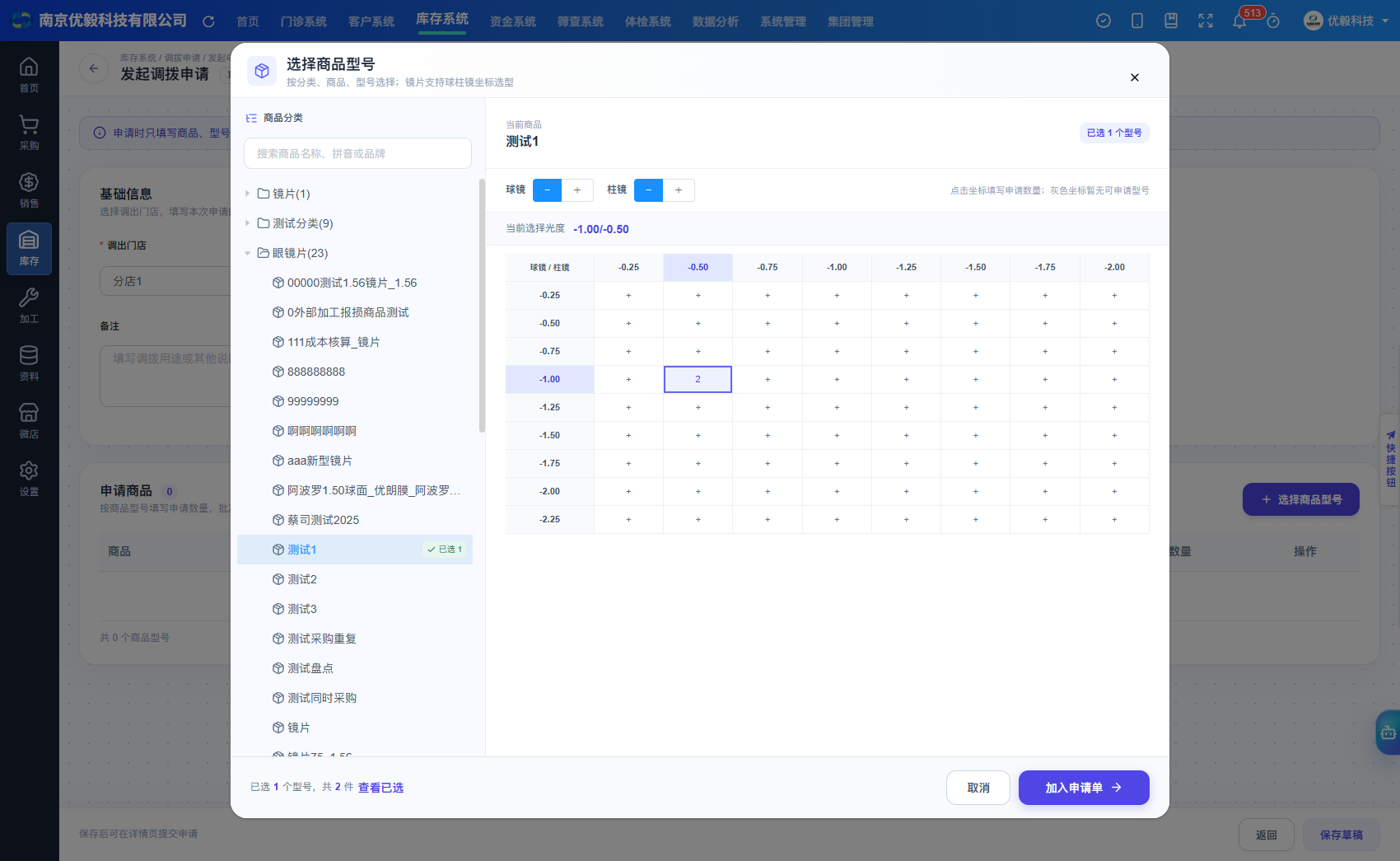Select the minus sign for 柱镜
1400x861 pixels.
(x=648, y=190)
